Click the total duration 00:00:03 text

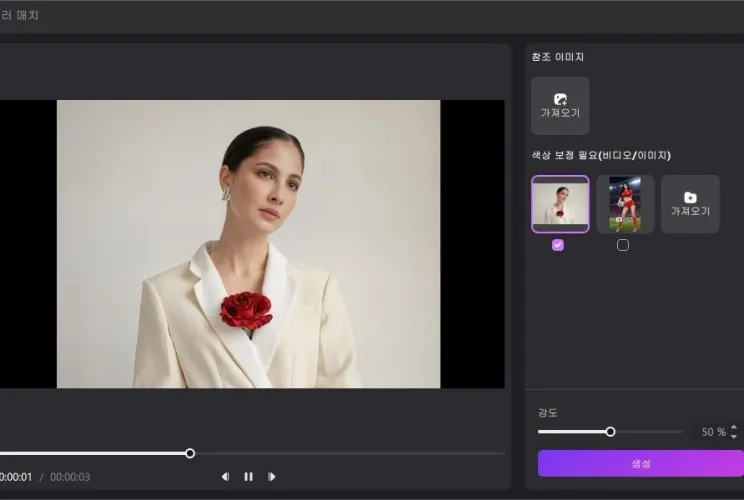70,477
